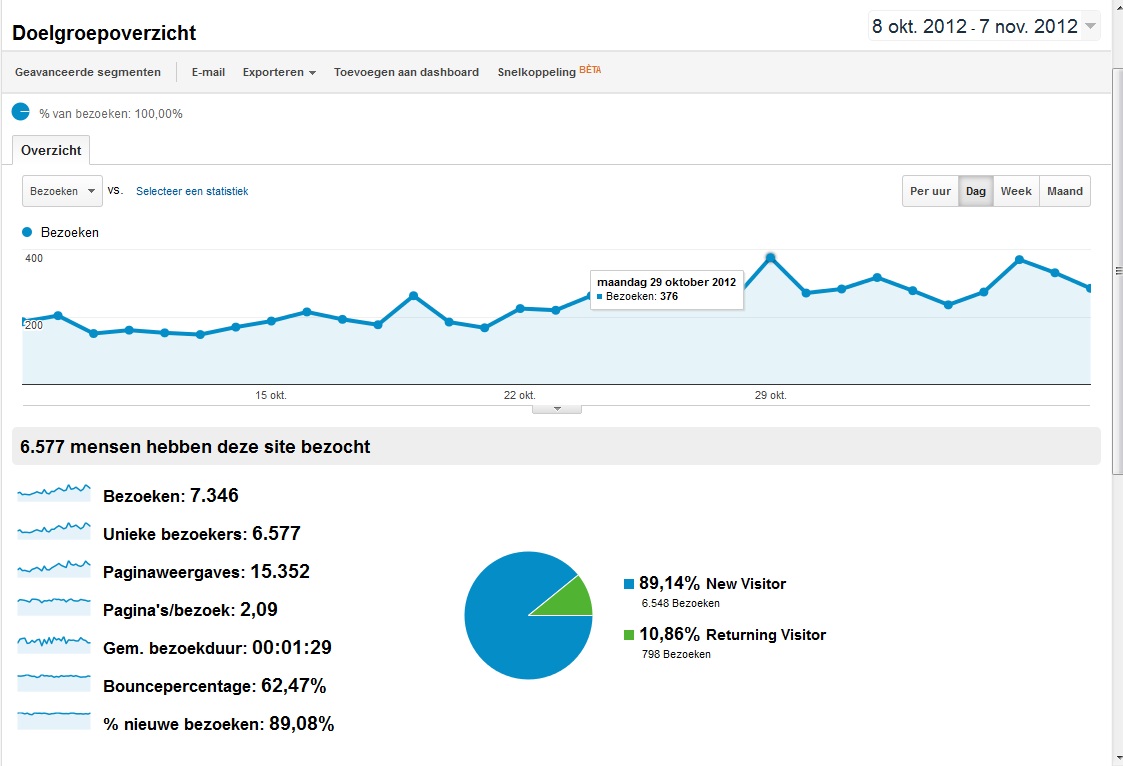Switch to the Overzicht tab
This screenshot has width=1123, height=766.
coord(51,150)
